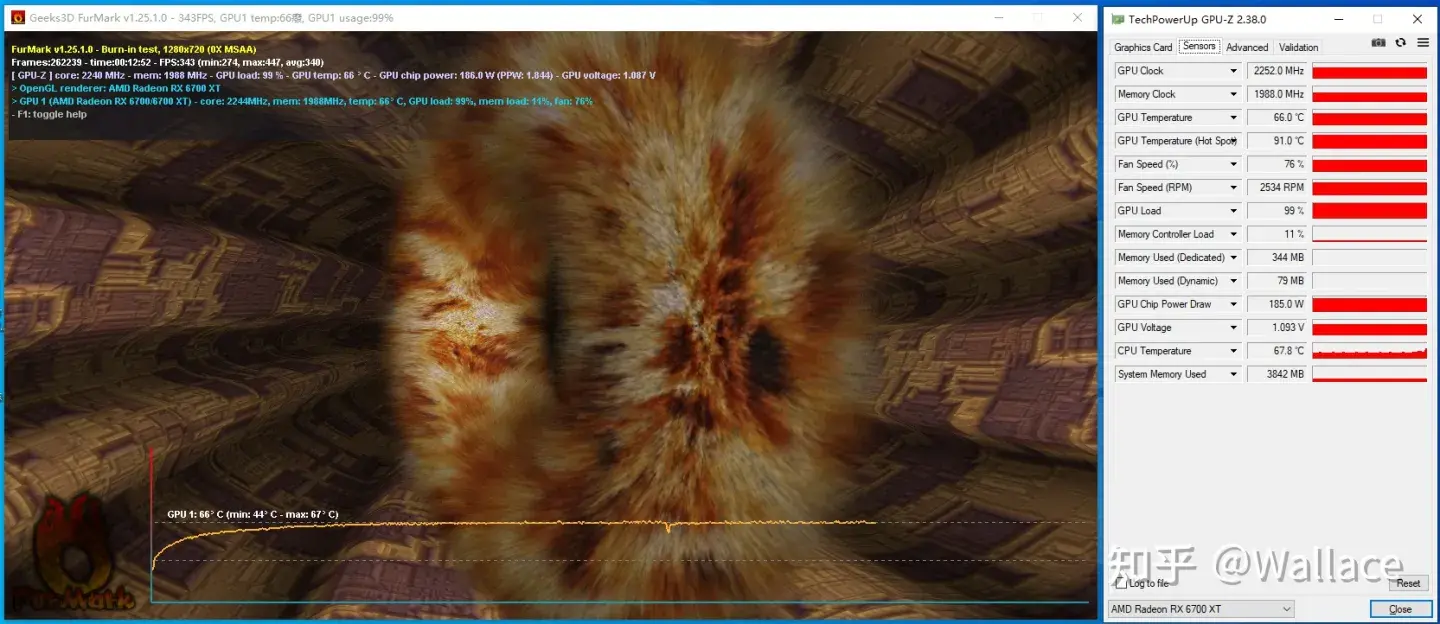This screenshot has width=1440, height=624.
Task: Click the GPU Temperature value 66.0 °C
Action: (x=1277, y=118)
